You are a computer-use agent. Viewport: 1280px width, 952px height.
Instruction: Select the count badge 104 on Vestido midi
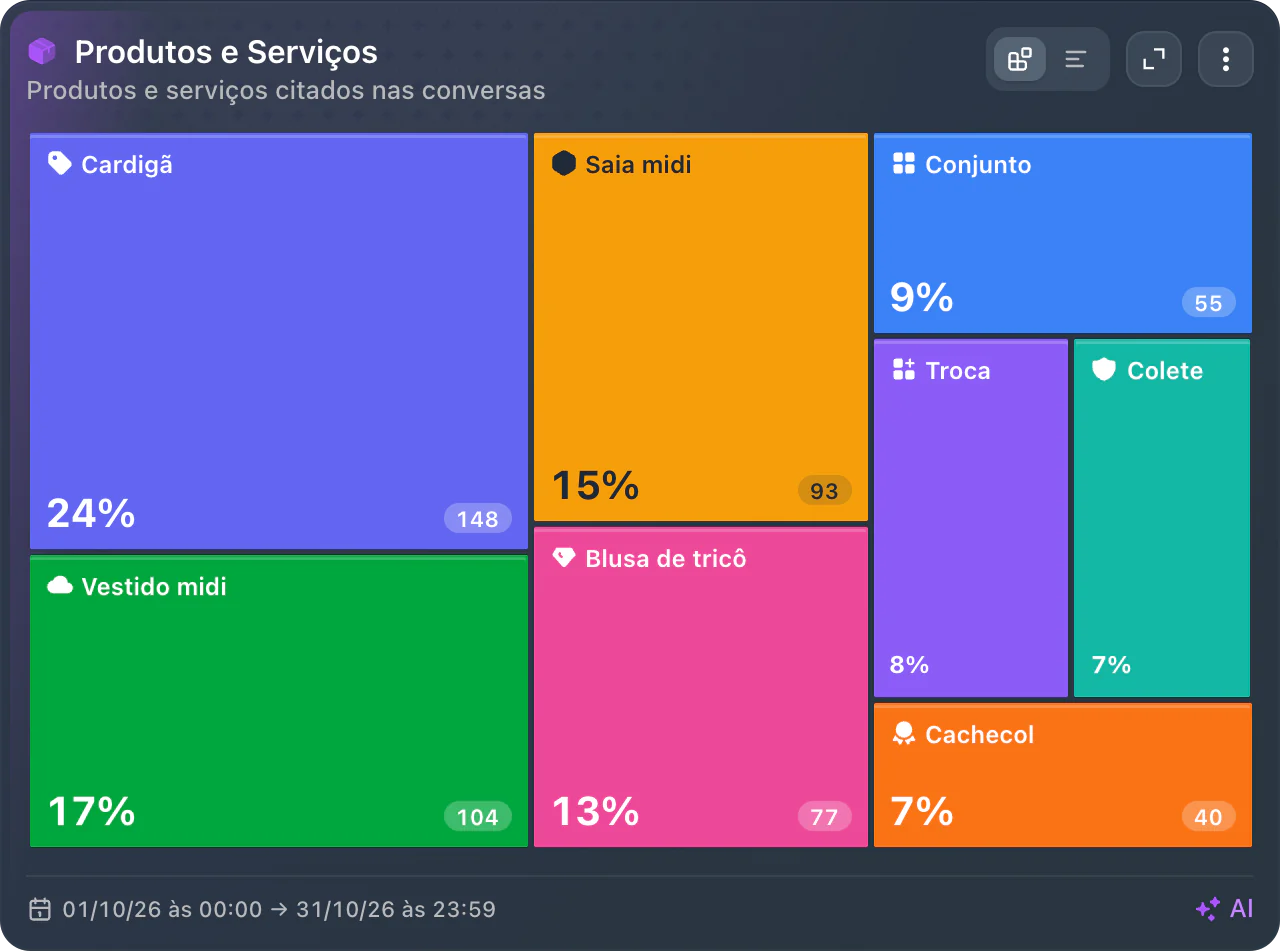pyautogui.click(x=478, y=817)
